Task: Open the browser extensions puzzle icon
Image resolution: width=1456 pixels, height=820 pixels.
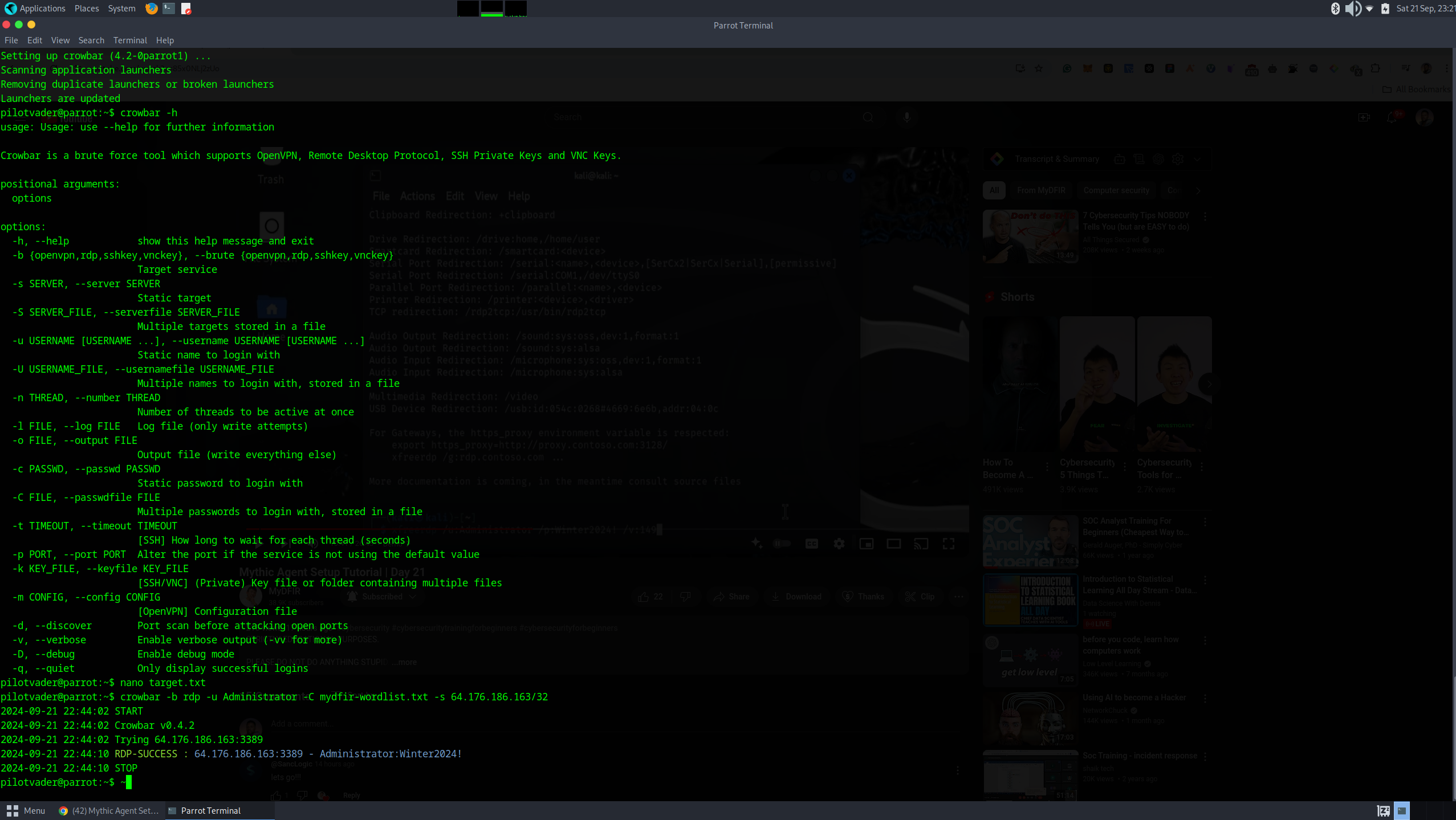Action: 1376,68
